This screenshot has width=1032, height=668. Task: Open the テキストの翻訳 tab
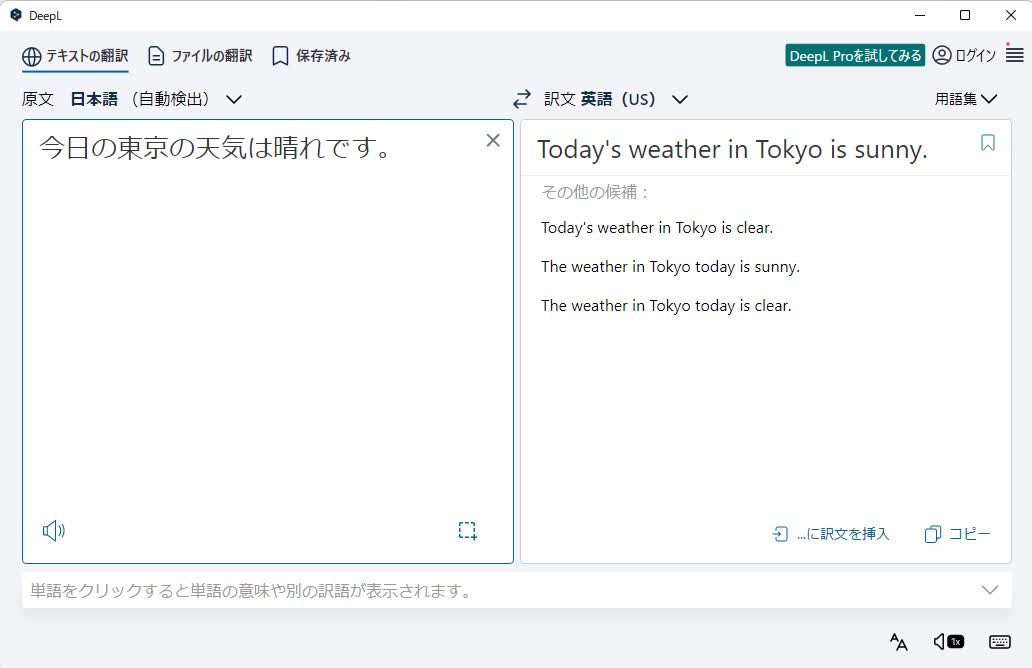click(75, 56)
